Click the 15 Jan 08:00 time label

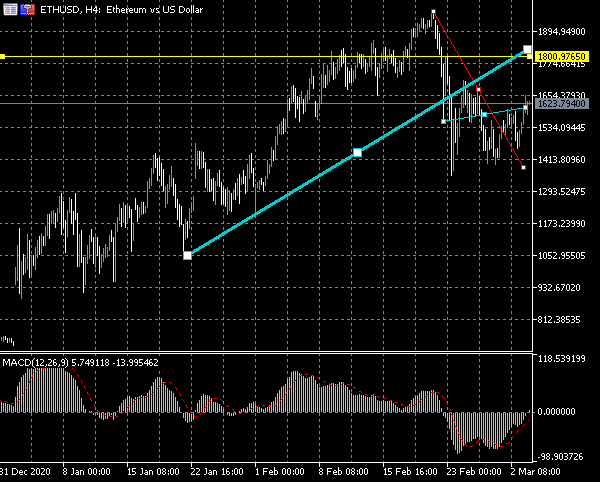153,472
